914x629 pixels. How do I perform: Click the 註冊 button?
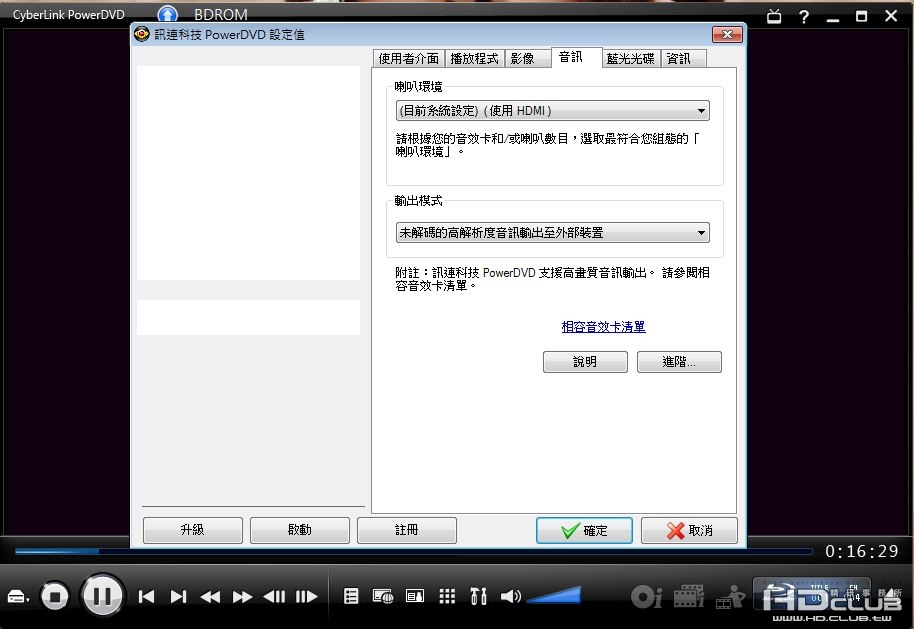click(x=407, y=530)
